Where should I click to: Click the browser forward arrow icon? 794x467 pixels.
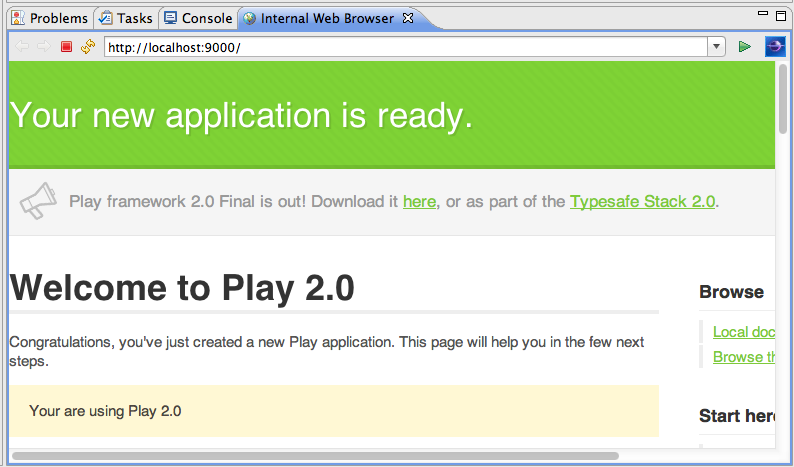point(44,47)
